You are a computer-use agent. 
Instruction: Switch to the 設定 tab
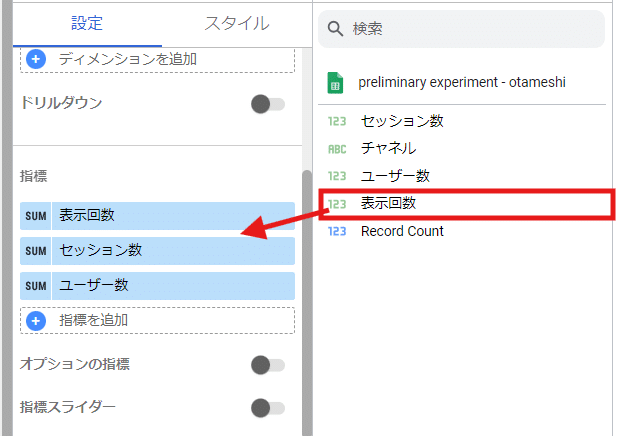pyautogui.click(x=87, y=23)
